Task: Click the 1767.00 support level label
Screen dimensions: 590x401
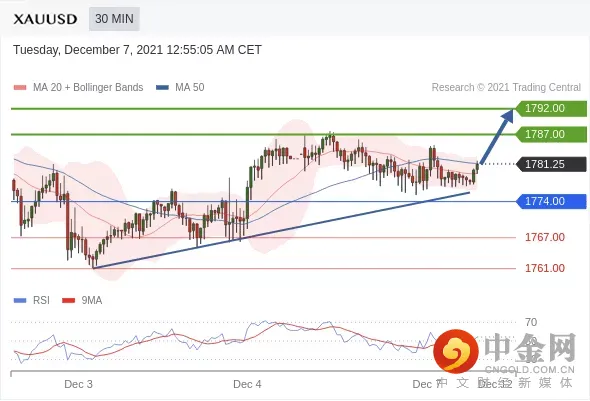Action: click(545, 237)
